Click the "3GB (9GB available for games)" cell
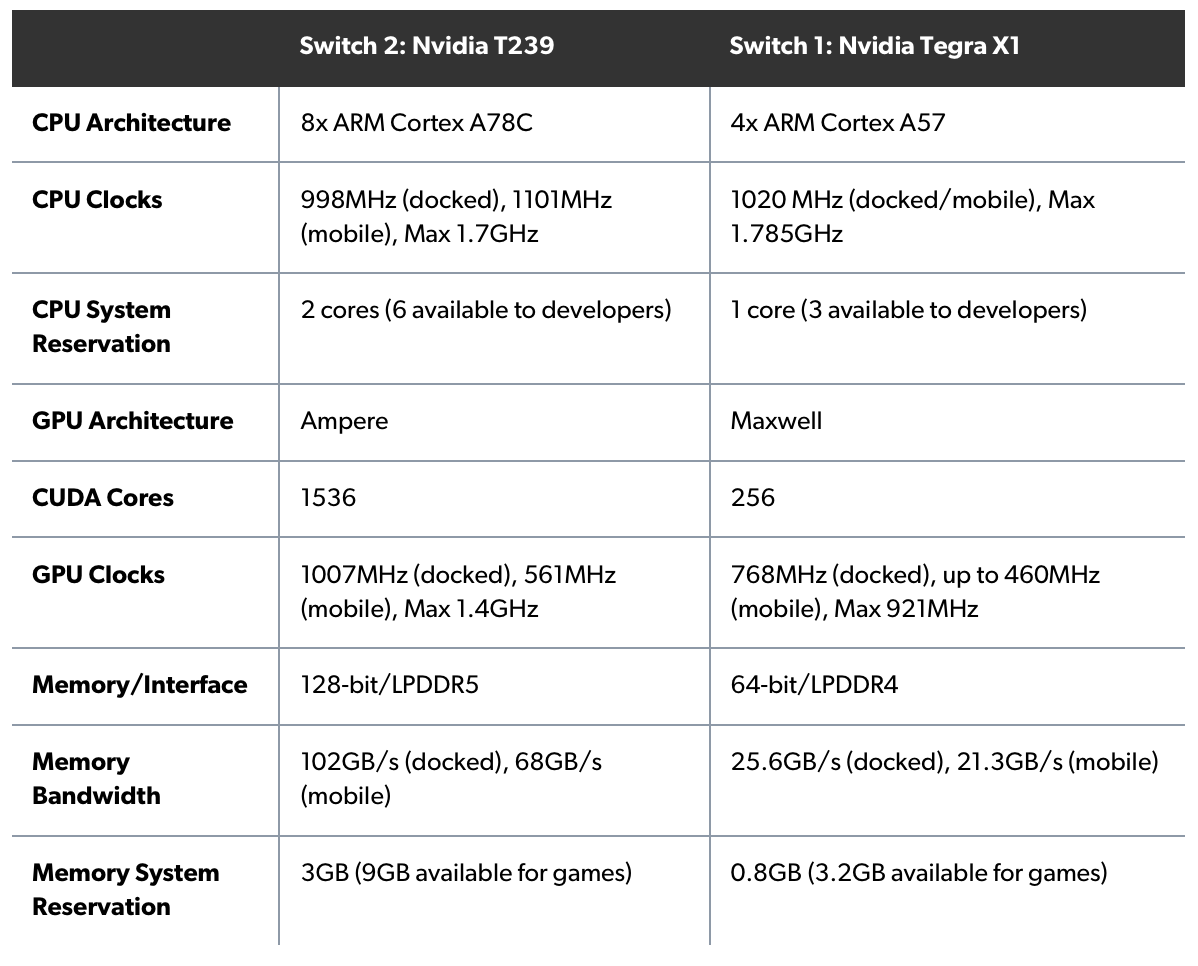Image resolution: width=1198 pixels, height=966 pixels. [466, 873]
